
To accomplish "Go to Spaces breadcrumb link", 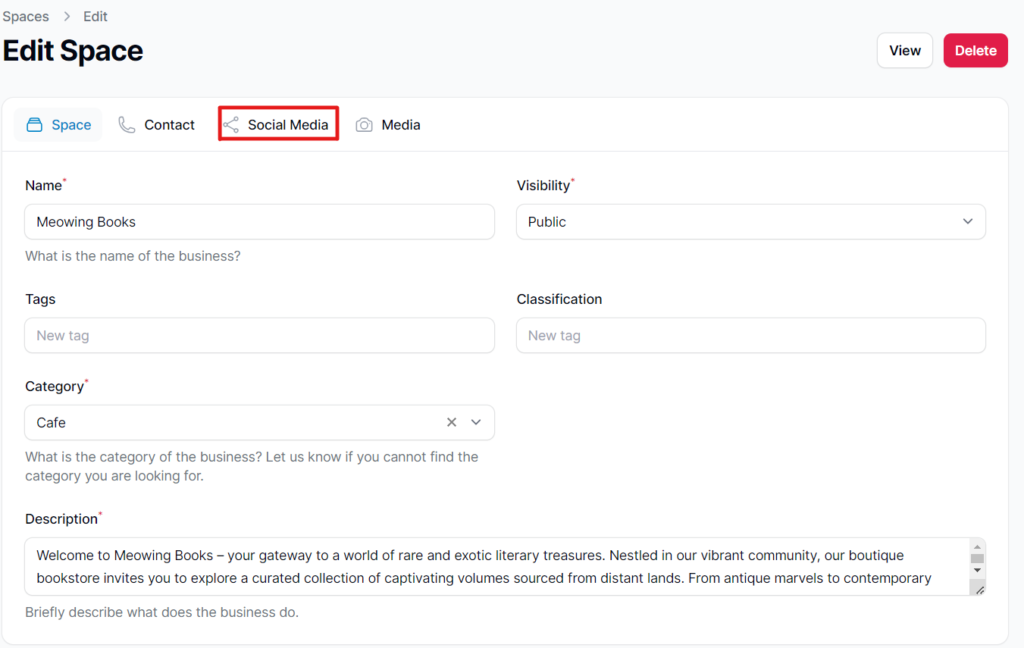I will click(x=25, y=16).
